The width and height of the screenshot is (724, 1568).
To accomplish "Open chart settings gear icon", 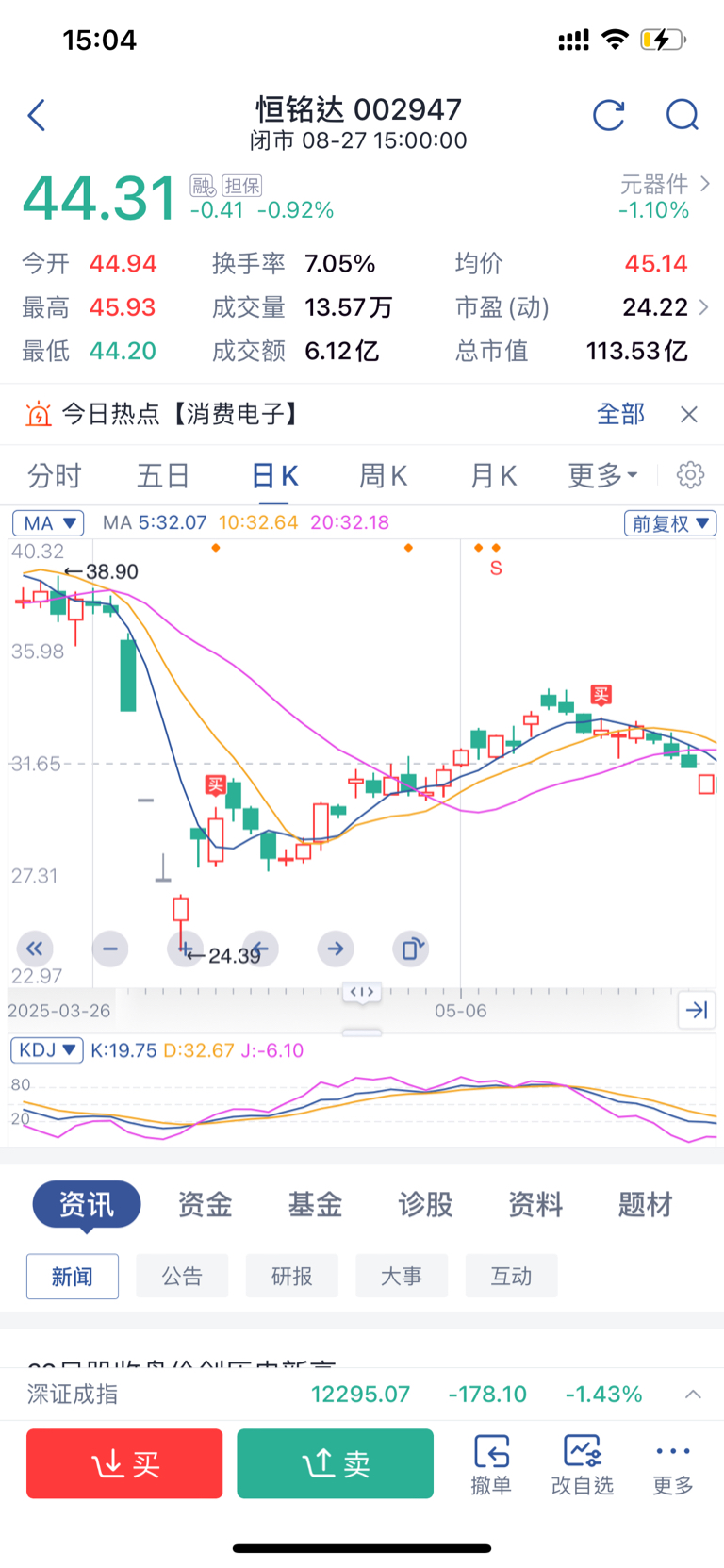I will [690, 474].
